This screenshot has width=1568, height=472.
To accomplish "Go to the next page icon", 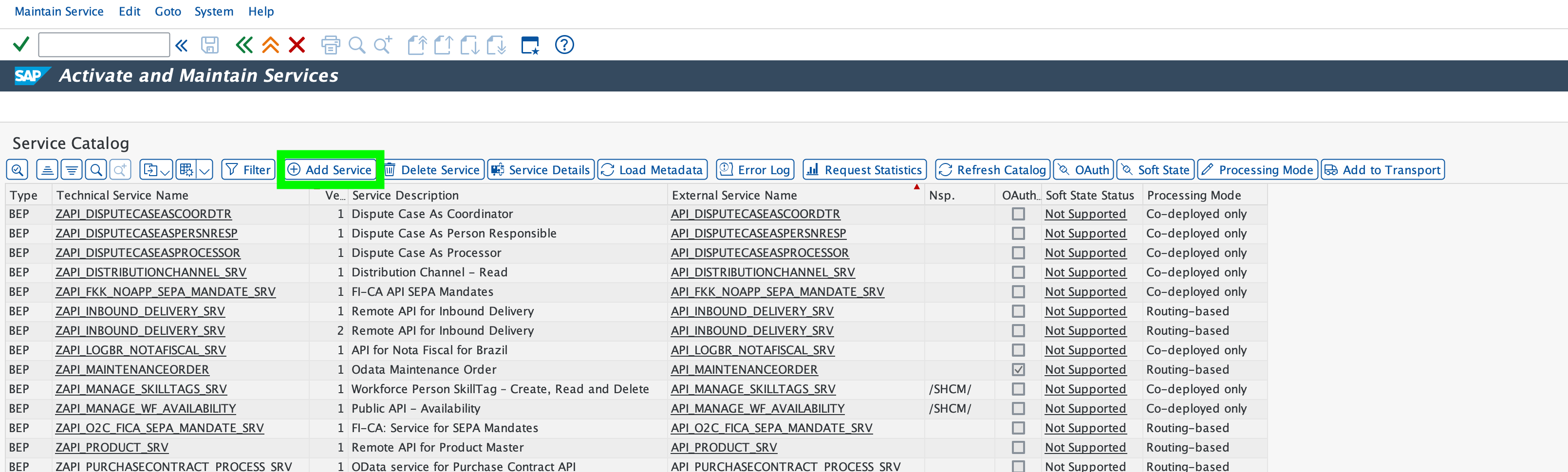I will pyautogui.click(x=469, y=45).
